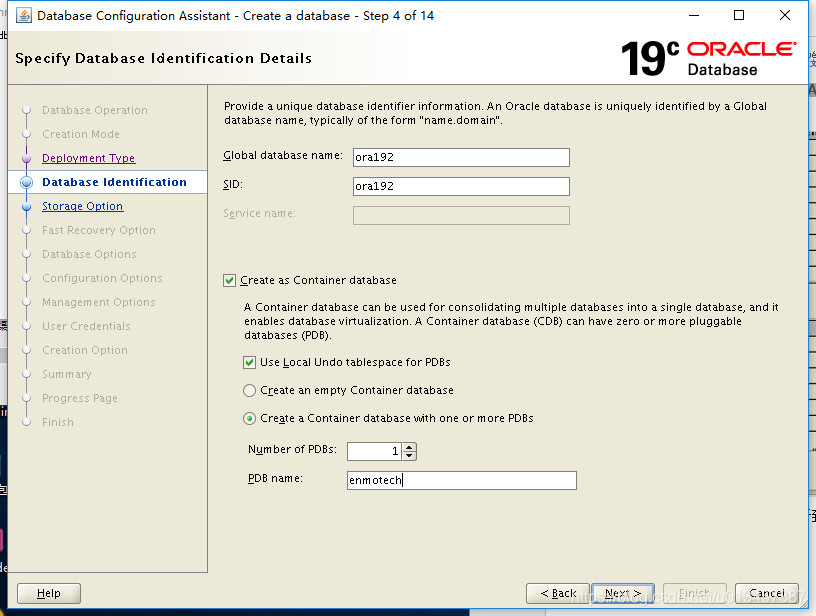Select Database Identification step in sidebar
Image resolution: width=816 pixels, height=616 pixels.
point(114,182)
